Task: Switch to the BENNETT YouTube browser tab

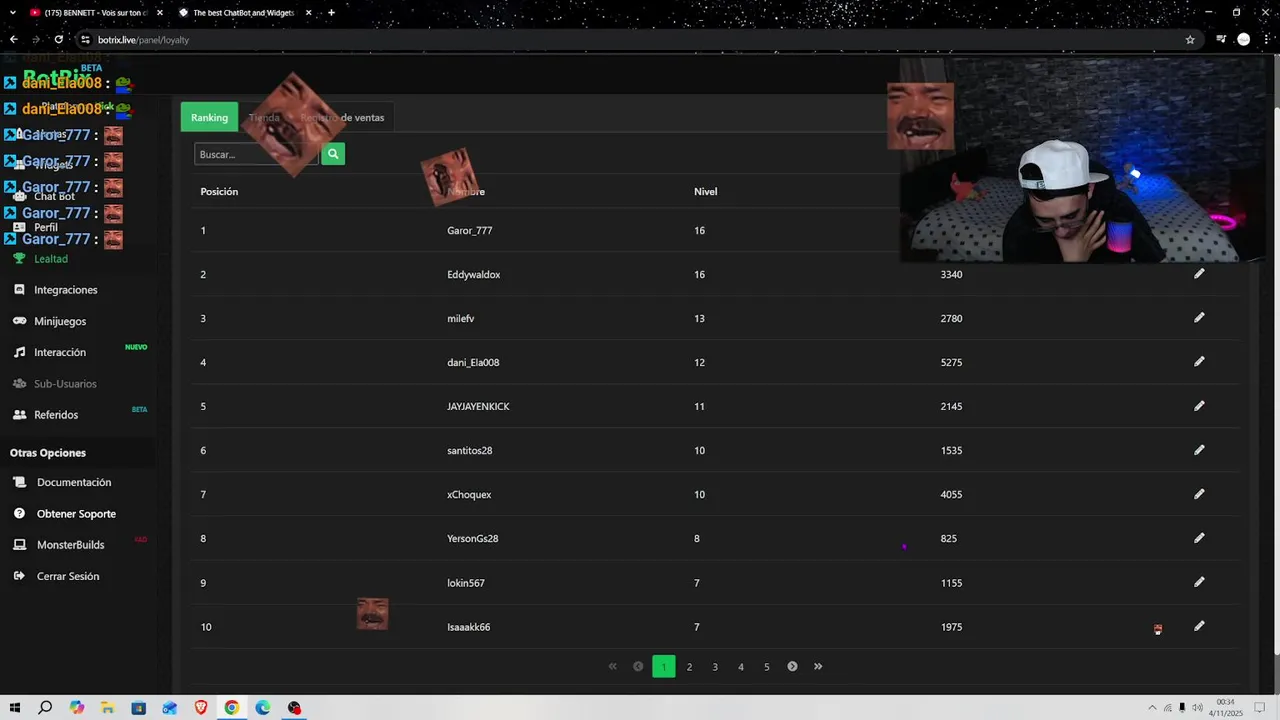Action: tap(95, 13)
